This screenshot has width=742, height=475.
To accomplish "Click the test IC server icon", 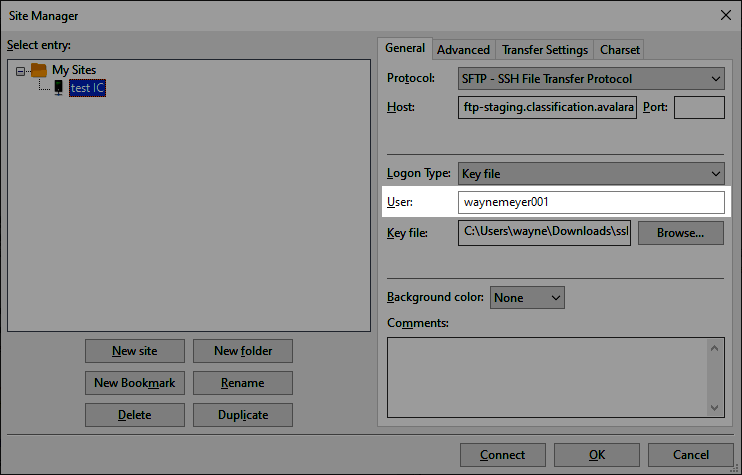I will tap(58, 87).
